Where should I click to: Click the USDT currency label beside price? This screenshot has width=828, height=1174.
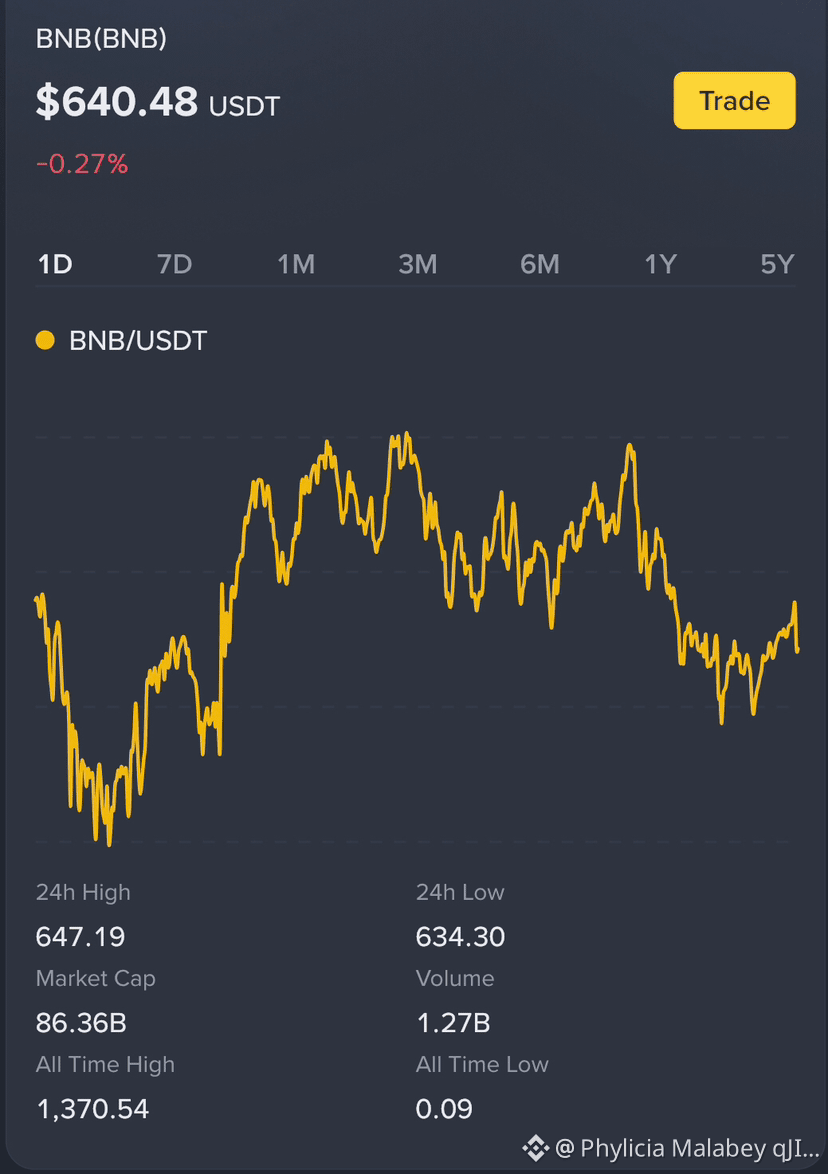pos(244,106)
